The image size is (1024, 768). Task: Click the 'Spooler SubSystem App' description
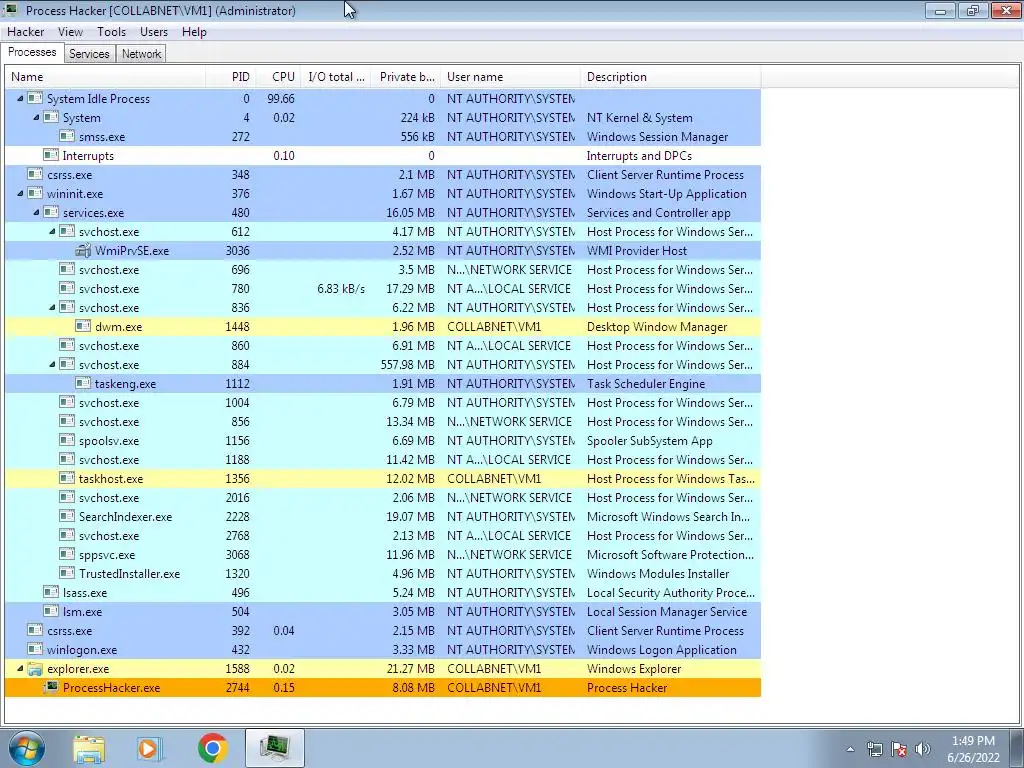click(x=649, y=441)
